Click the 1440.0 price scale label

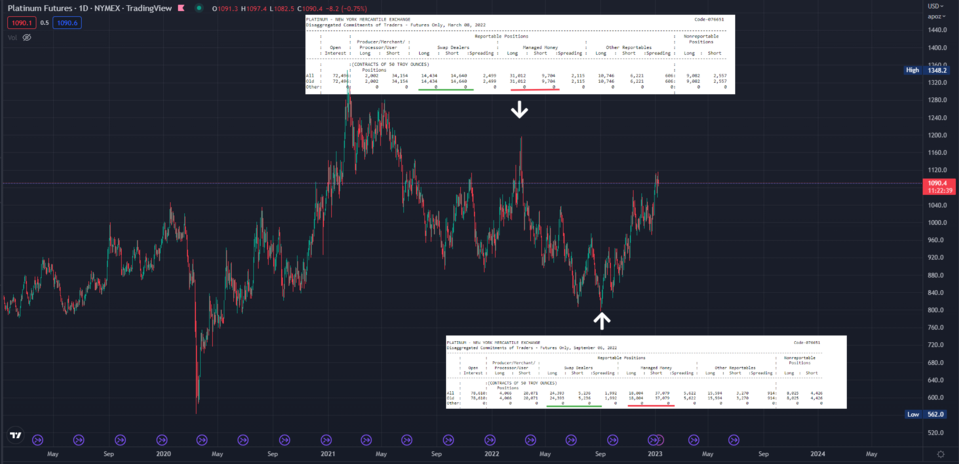tap(936, 30)
